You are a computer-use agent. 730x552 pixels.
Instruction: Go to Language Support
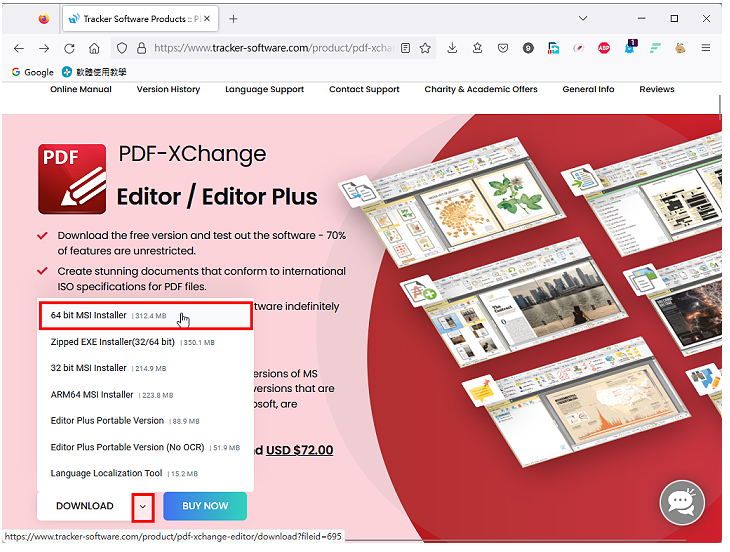pyautogui.click(x=264, y=89)
